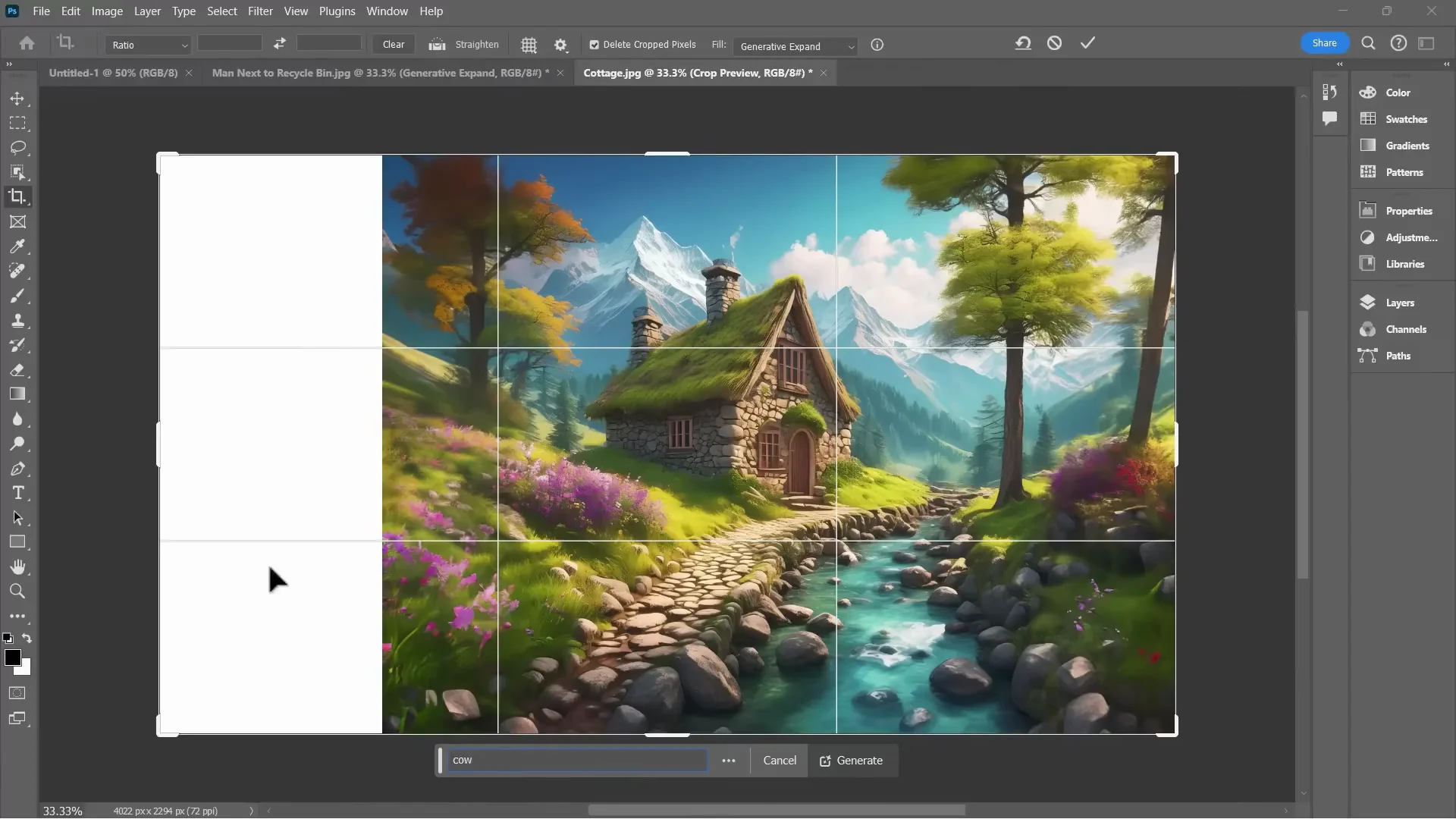Click the Straighten tool in the options bar

pos(463,44)
